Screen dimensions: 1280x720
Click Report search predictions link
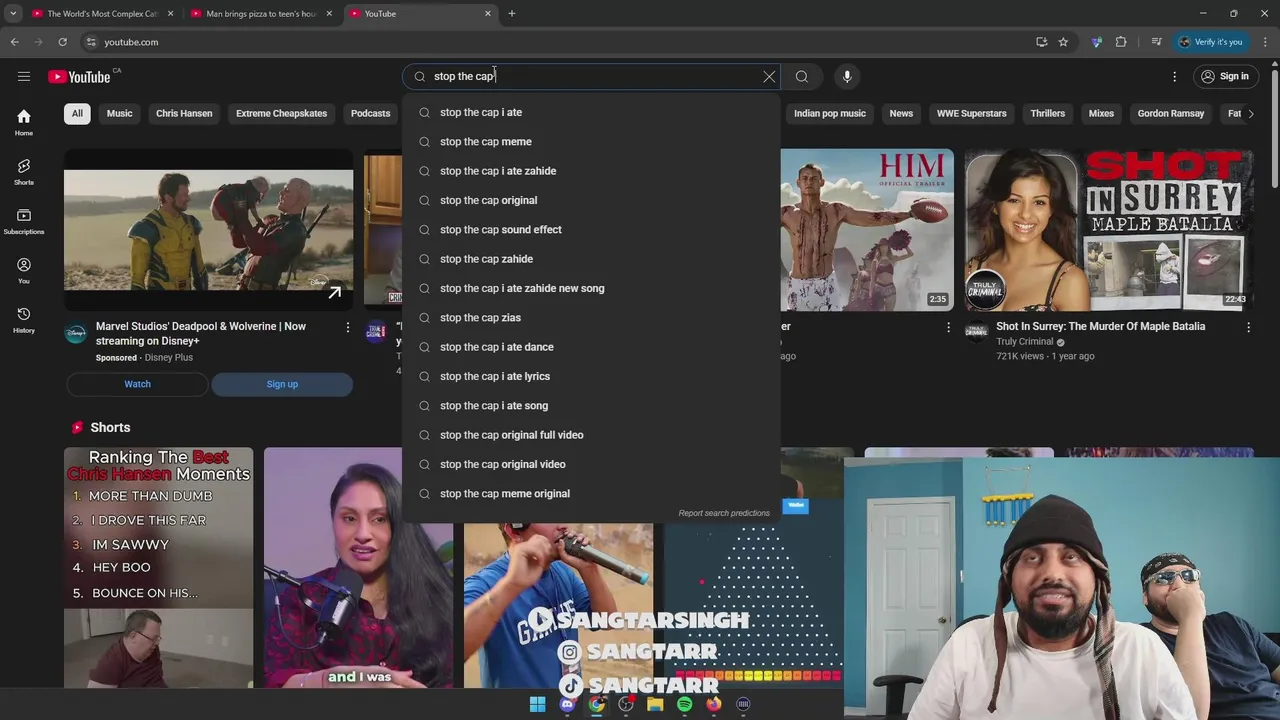pyautogui.click(x=724, y=513)
